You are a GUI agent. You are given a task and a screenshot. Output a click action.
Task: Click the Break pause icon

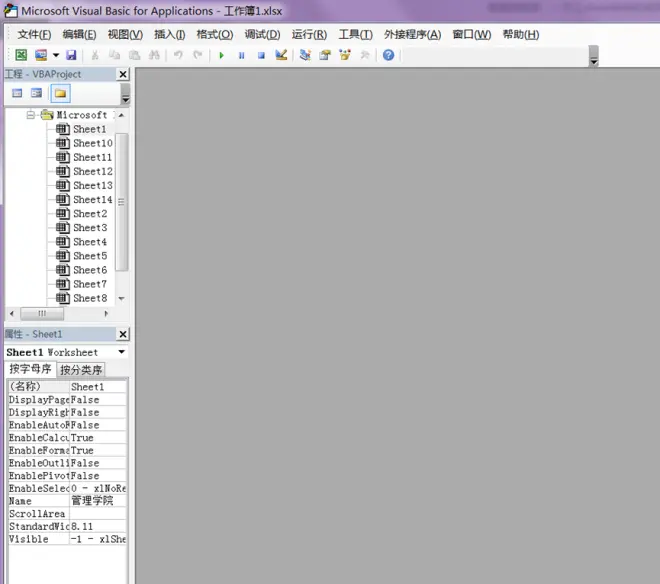(x=242, y=55)
